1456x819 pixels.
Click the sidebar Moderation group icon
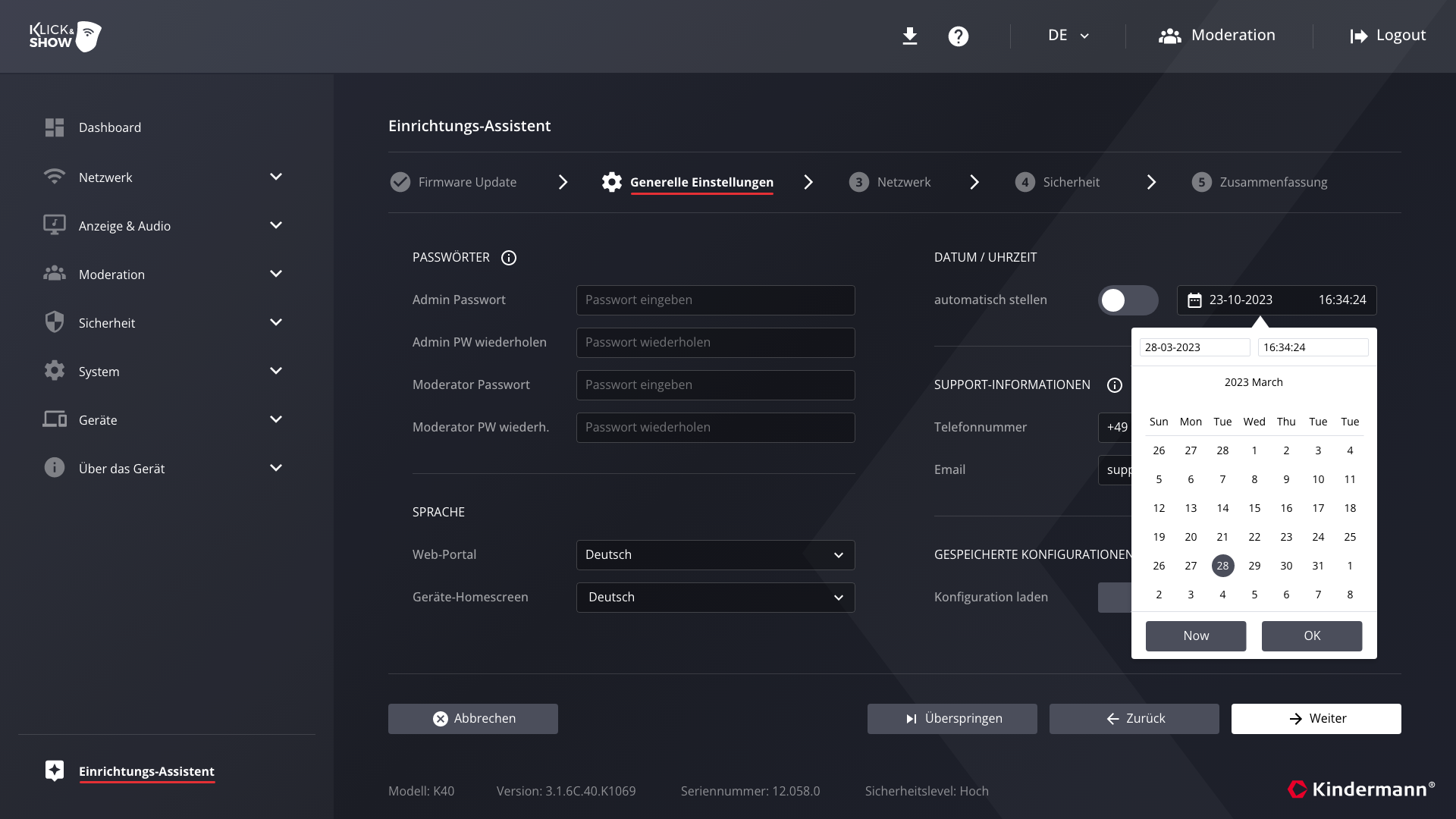coord(55,274)
